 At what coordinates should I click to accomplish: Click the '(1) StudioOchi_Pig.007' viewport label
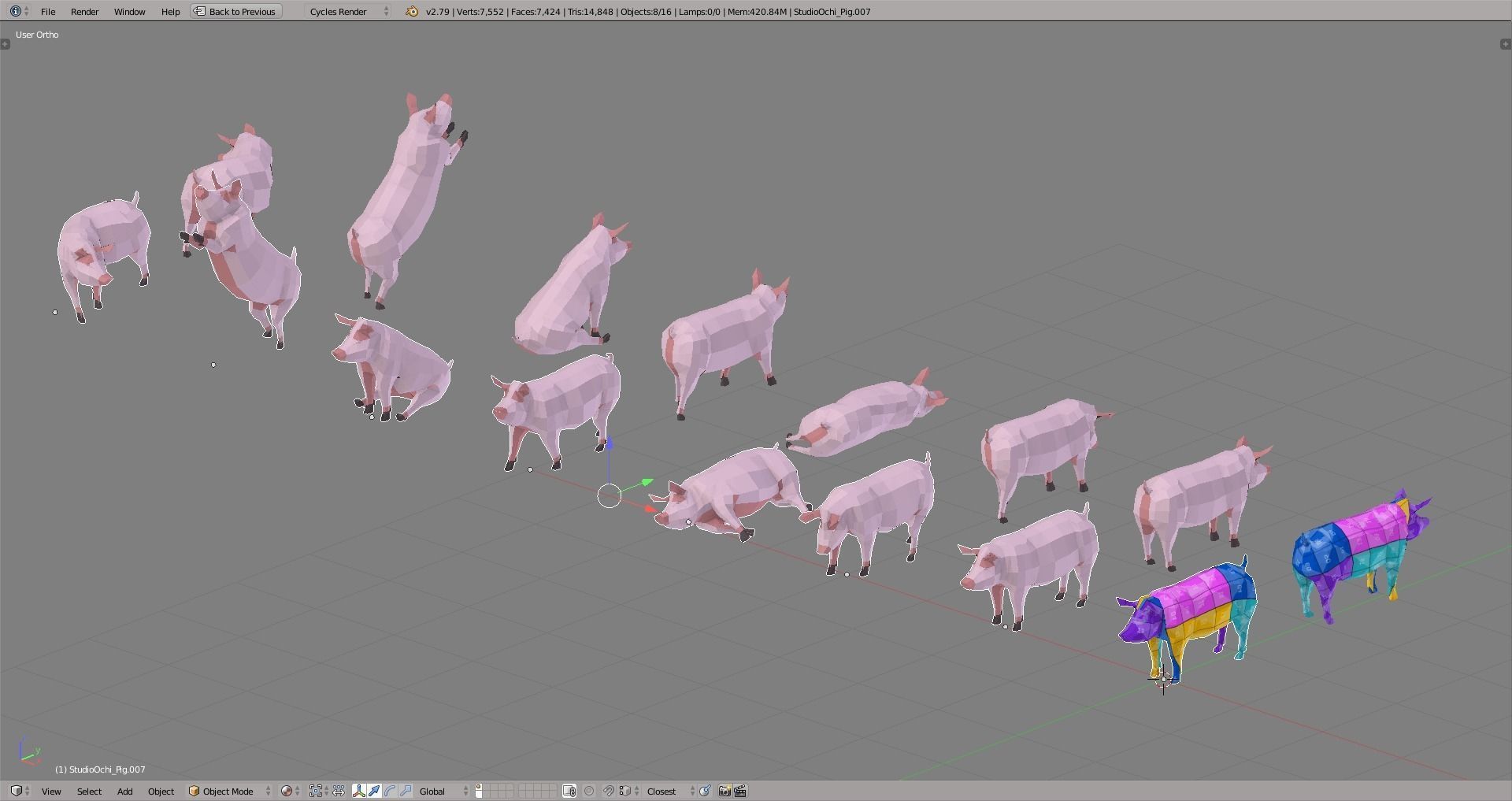[100, 769]
